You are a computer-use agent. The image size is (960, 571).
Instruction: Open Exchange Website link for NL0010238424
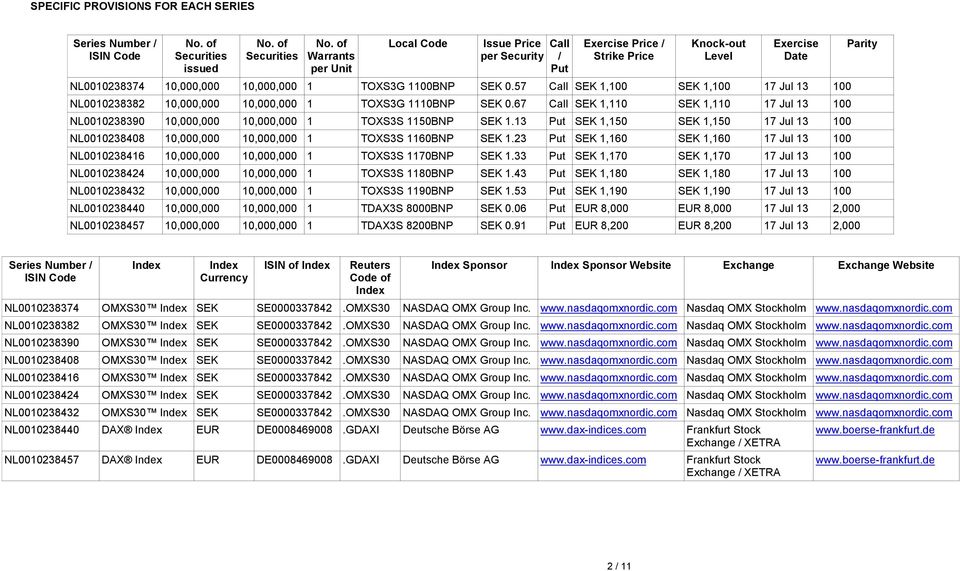[883, 395]
